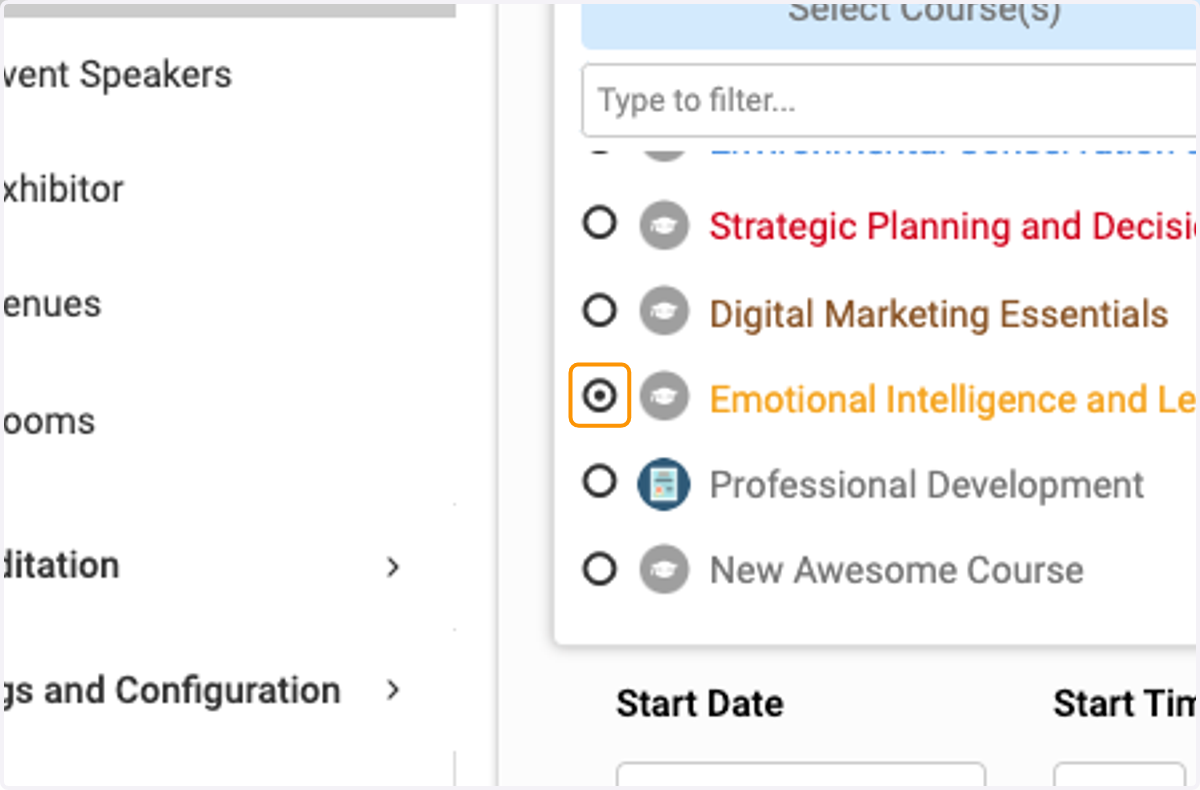Select the Digital Marketing Essentials radio button
This screenshot has width=1200, height=790.
(x=599, y=311)
